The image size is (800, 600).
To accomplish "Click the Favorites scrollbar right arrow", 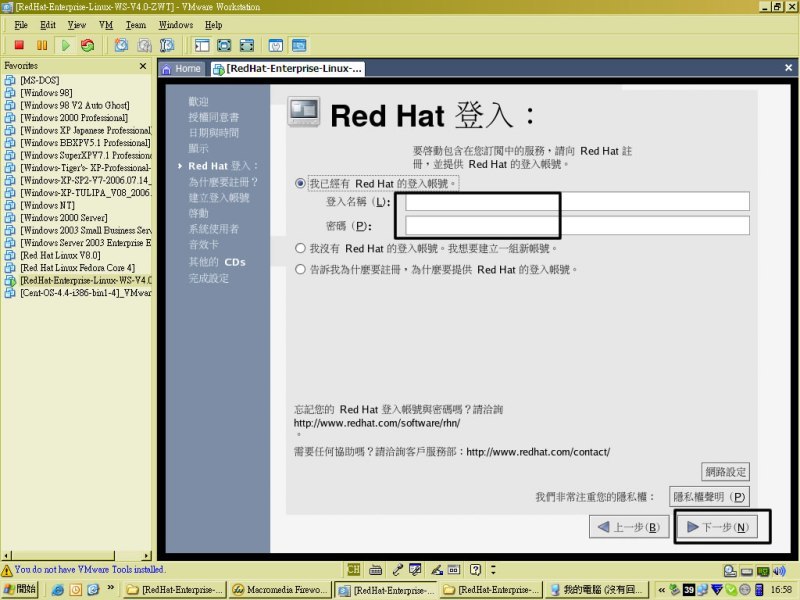I will click(147, 556).
